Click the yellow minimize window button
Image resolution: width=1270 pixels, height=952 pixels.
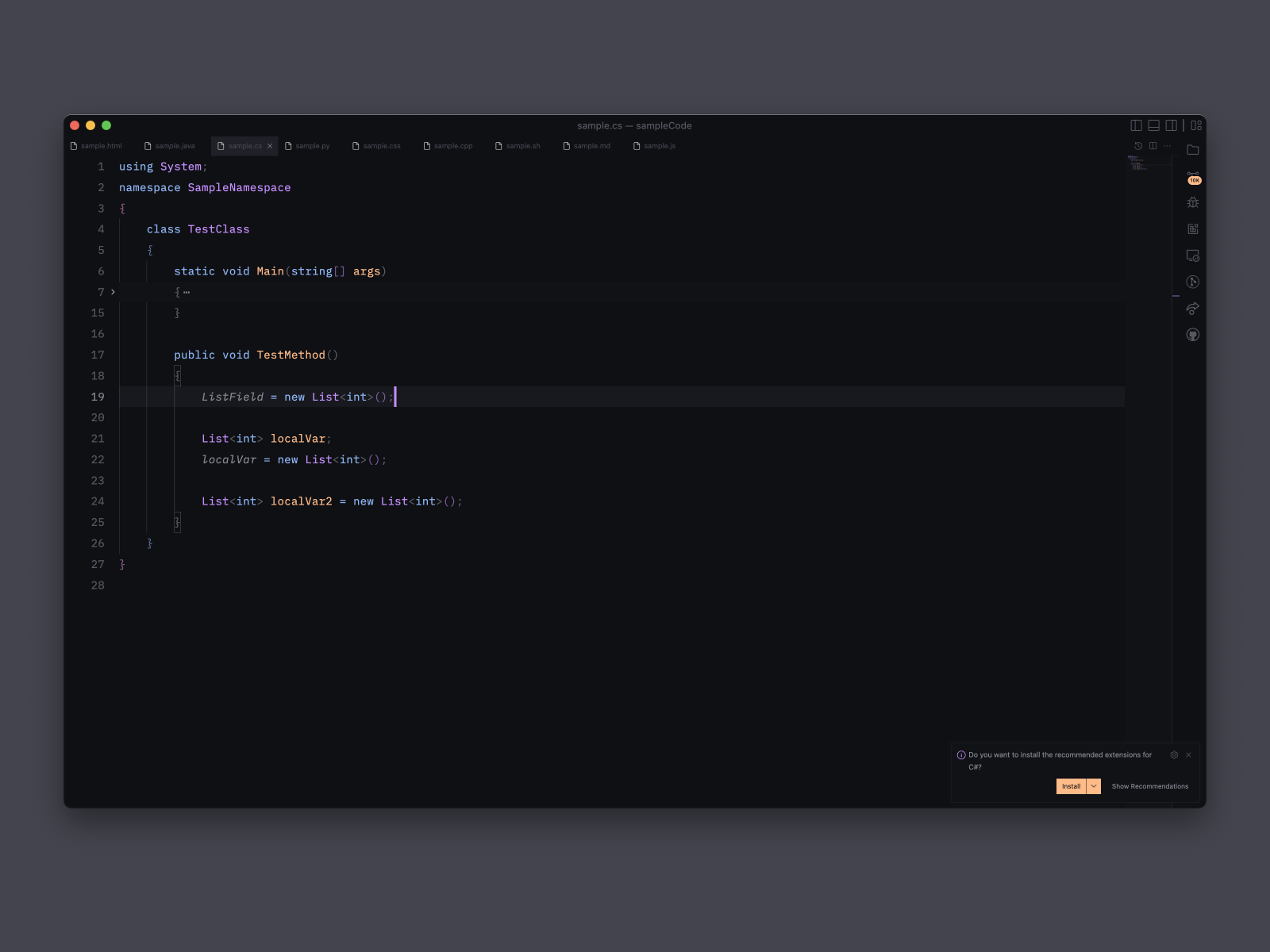[x=90, y=125]
